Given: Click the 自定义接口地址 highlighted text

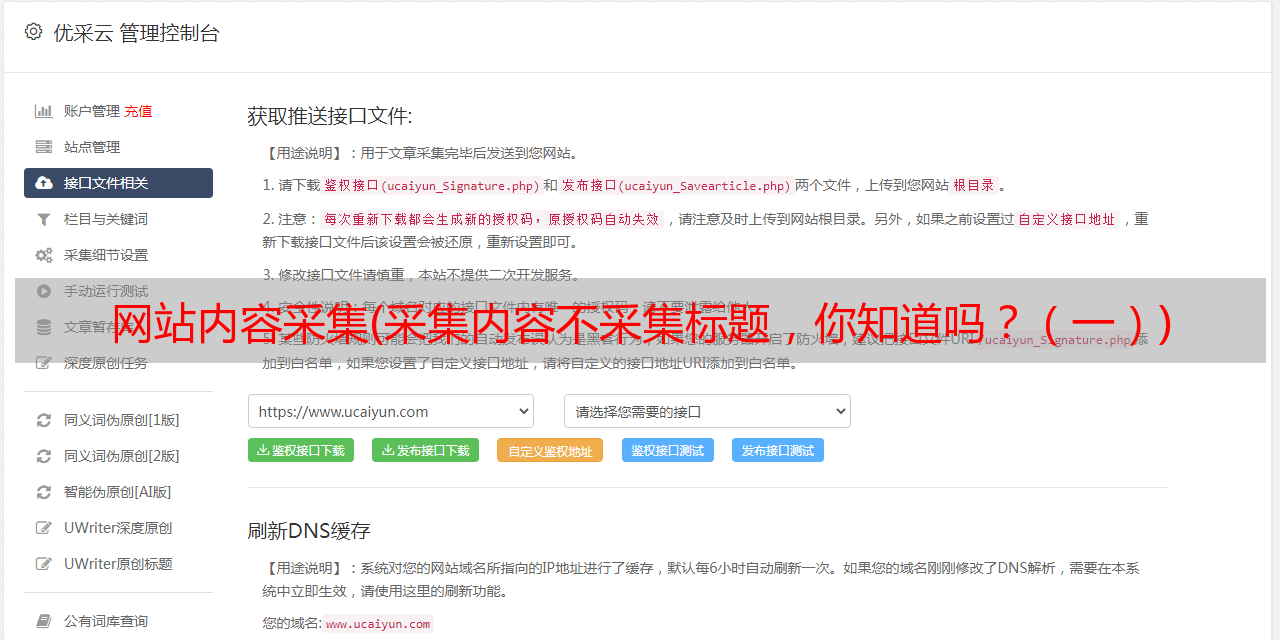Looking at the screenshot, I should [1067, 219].
